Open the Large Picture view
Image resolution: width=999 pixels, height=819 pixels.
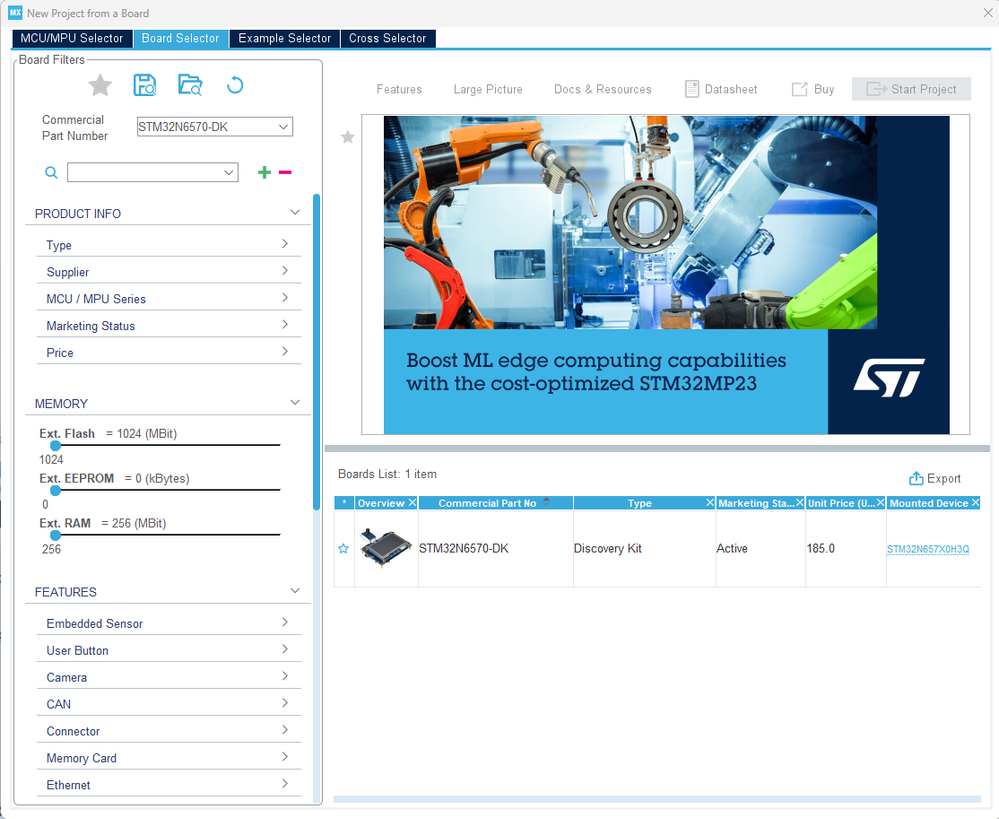pos(488,89)
